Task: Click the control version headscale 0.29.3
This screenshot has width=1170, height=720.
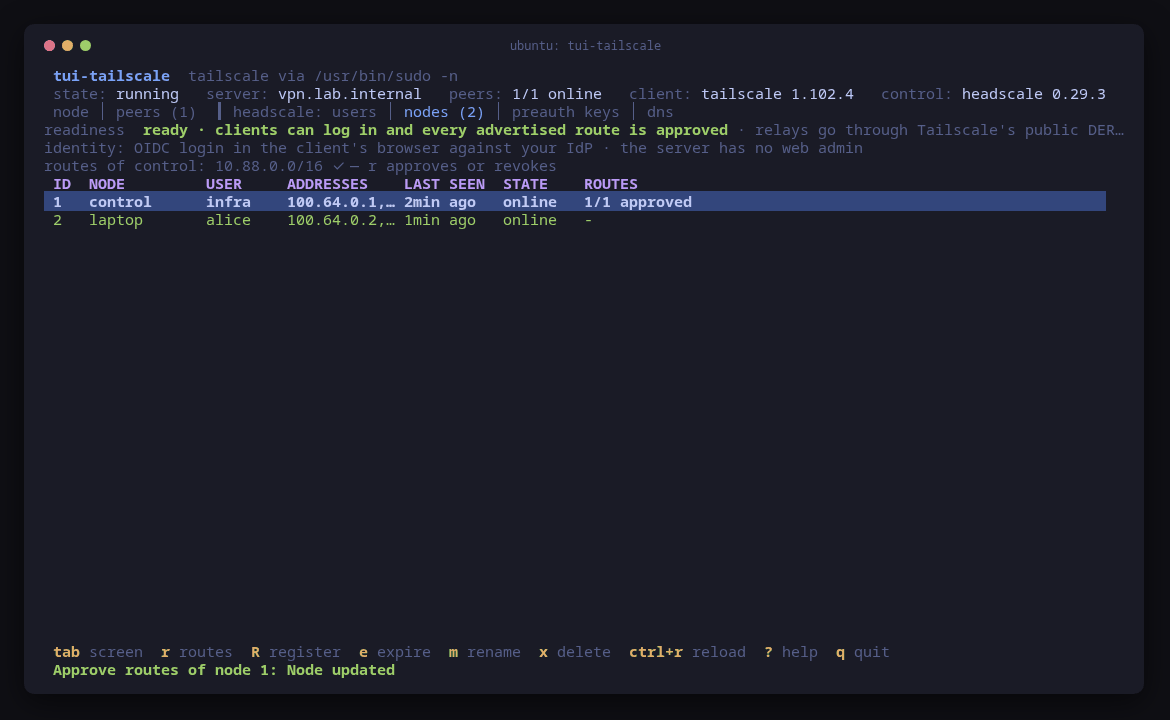Action: tap(1033, 94)
